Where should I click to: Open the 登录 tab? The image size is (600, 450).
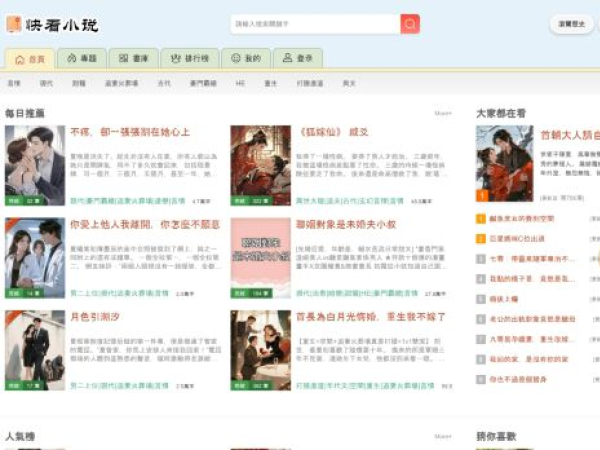point(298,58)
